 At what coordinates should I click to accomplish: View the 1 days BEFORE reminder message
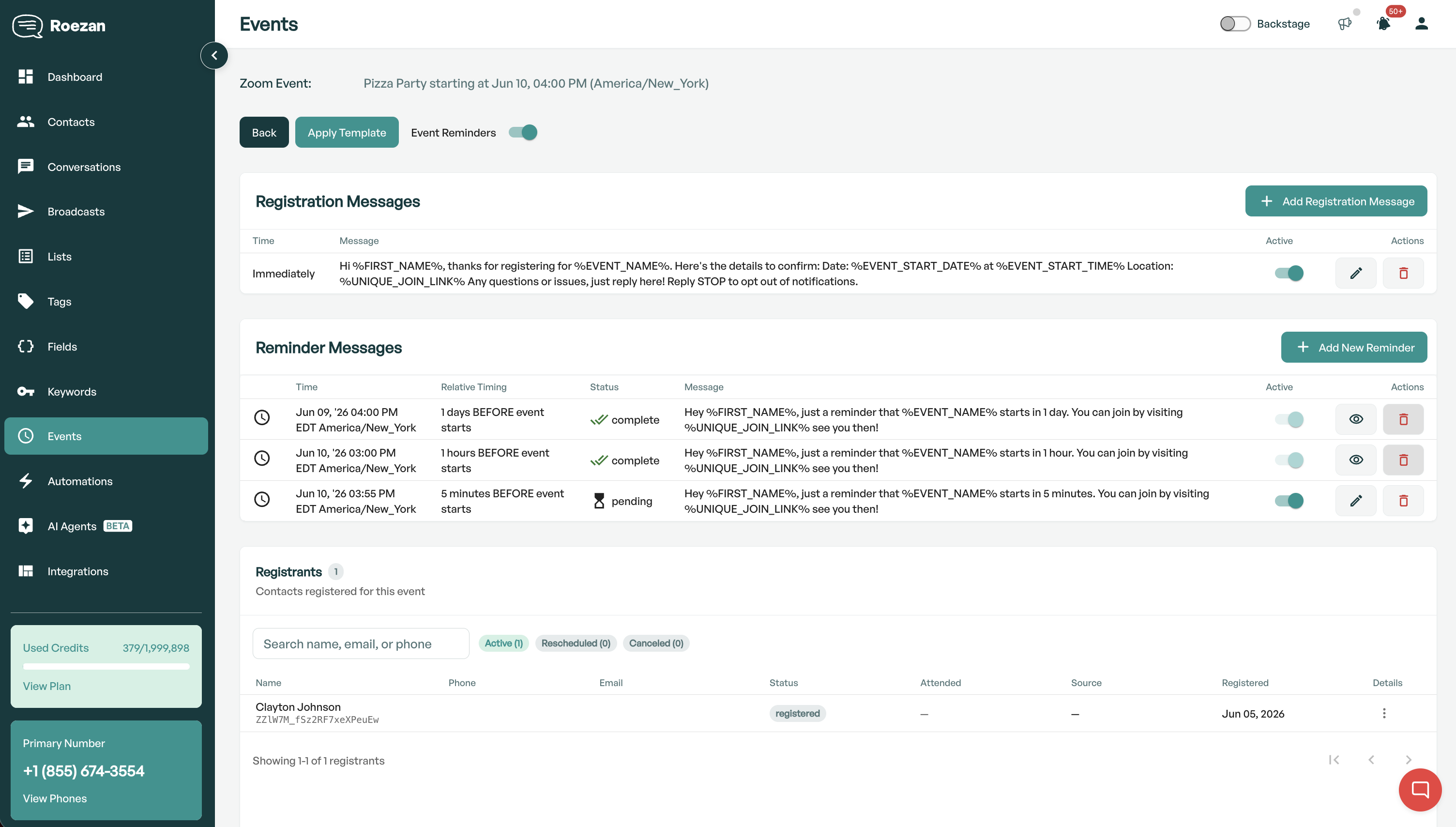[x=1356, y=419]
